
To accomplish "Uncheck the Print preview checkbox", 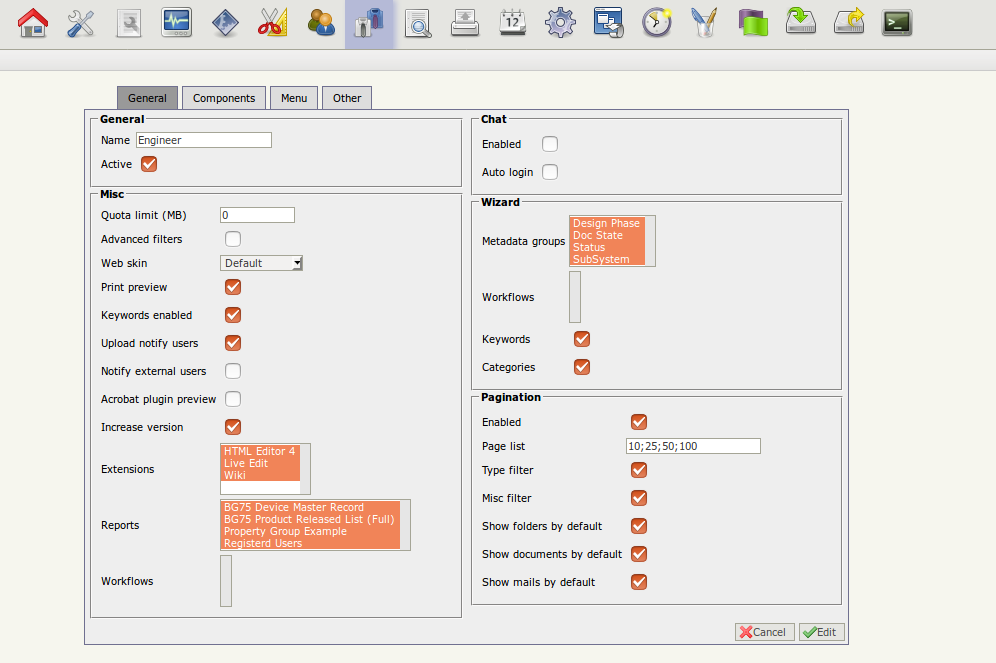I will tap(233, 287).
